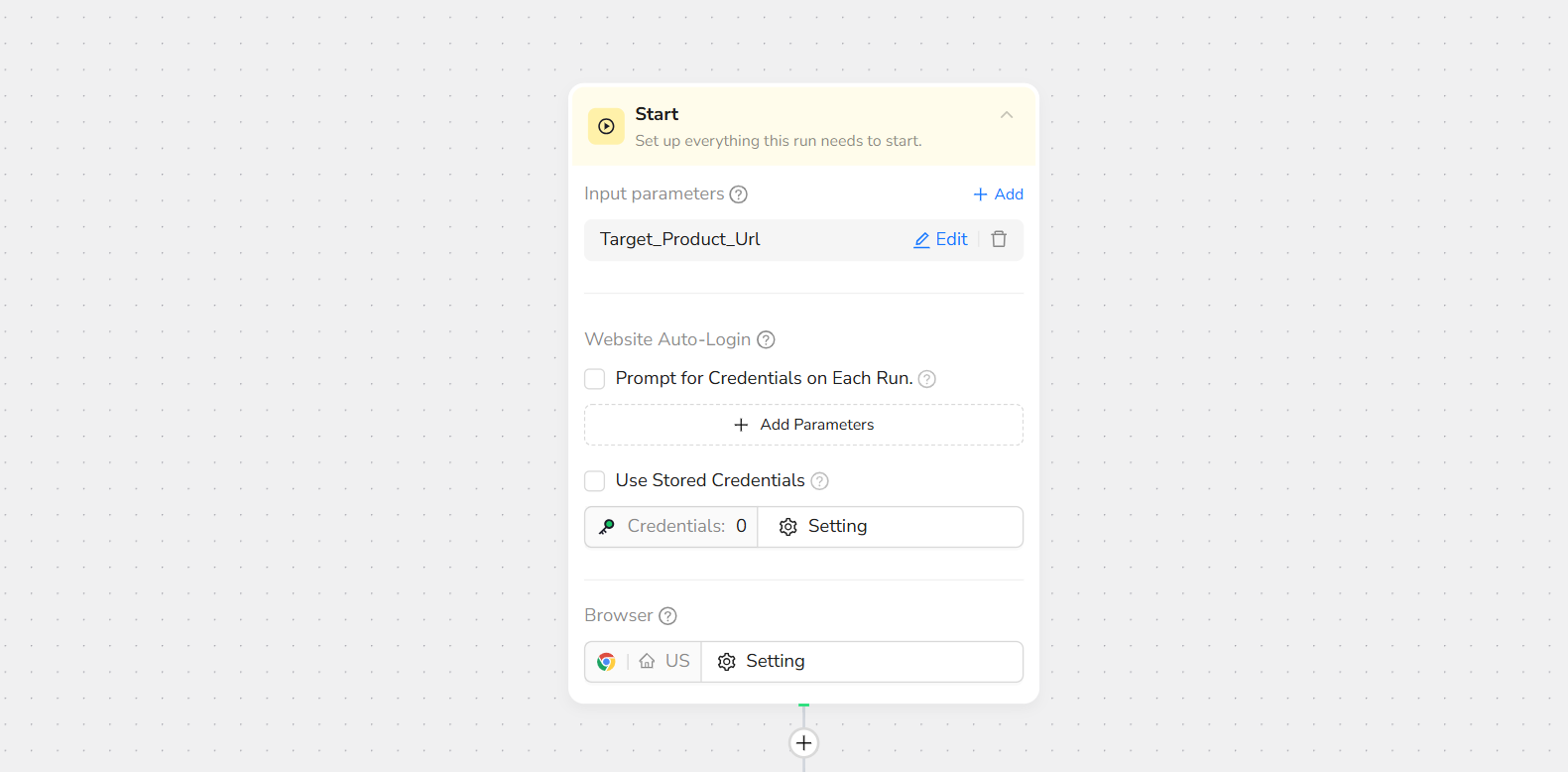Enable Use Stored Credentials checkbox
The height and width of the screenshot is (772, 1568).
click(595, 481)
